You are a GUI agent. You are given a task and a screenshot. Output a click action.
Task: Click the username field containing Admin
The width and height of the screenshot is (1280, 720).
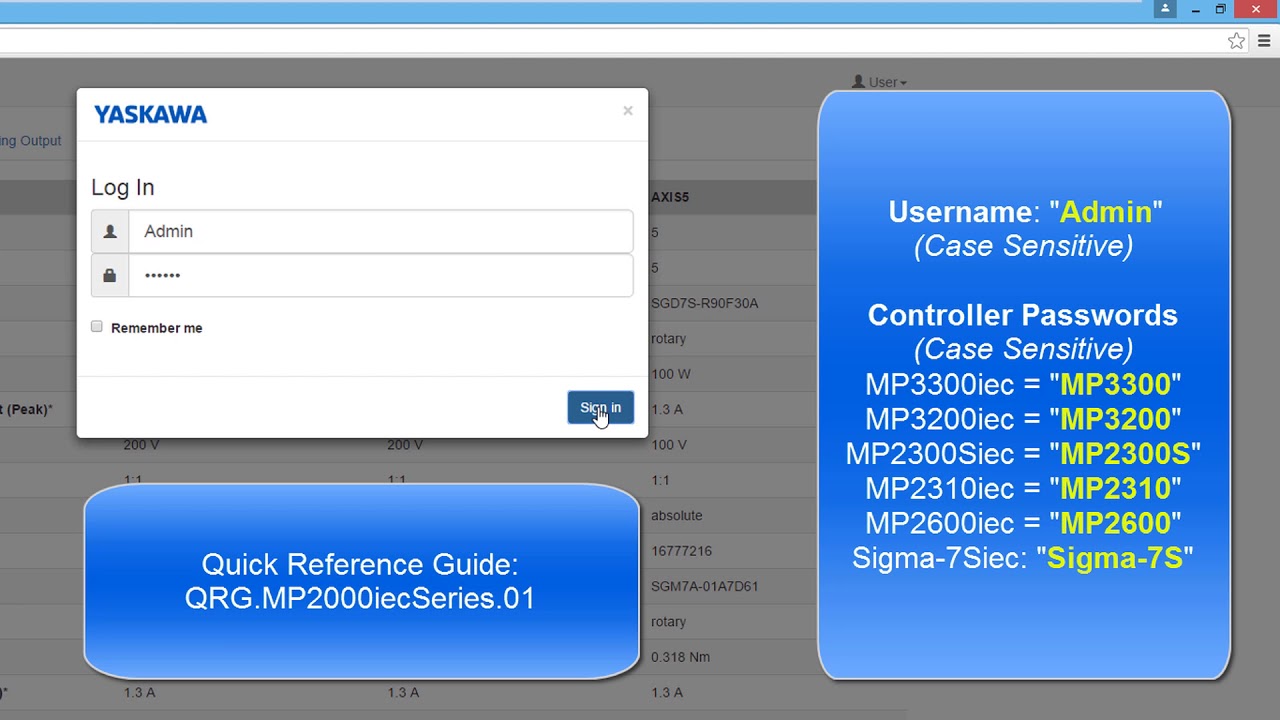381,231
